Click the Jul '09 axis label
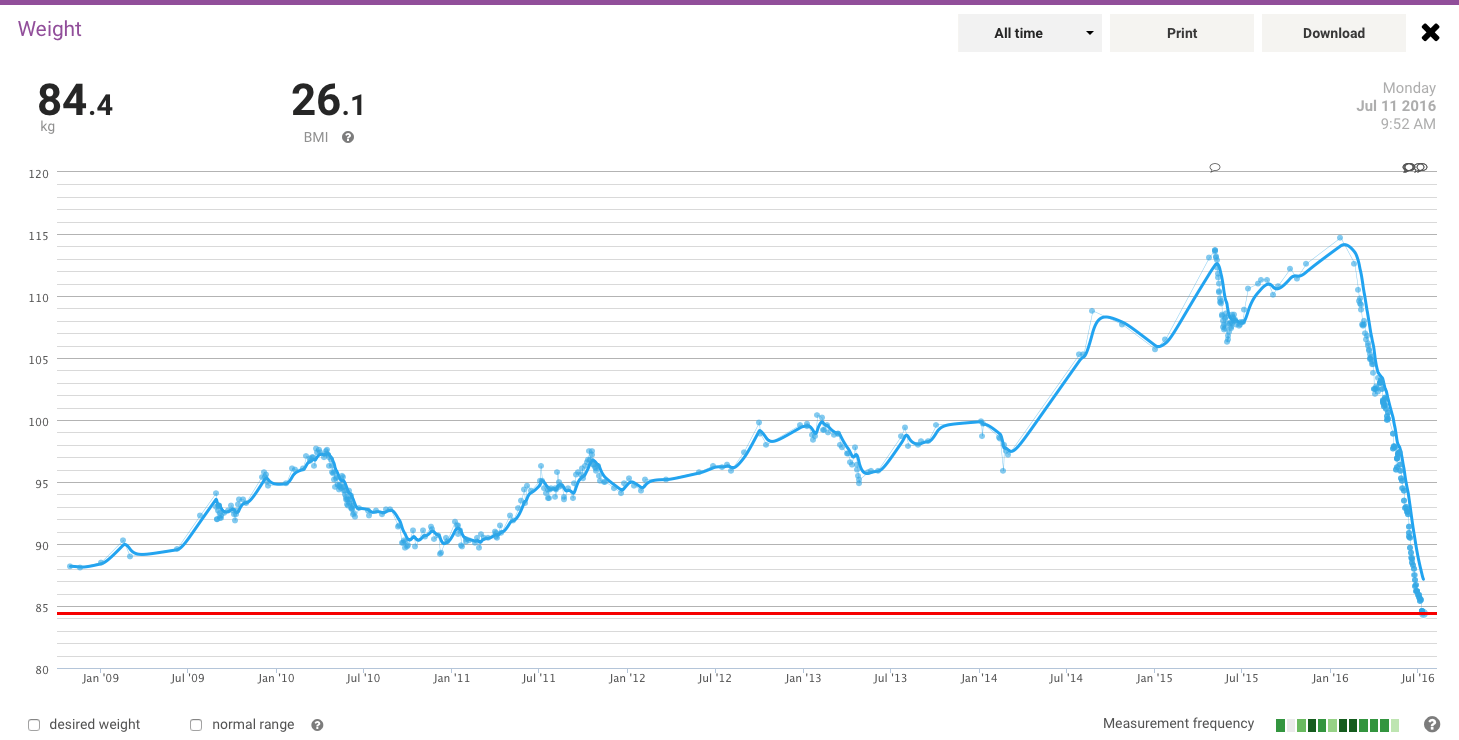This screenshot has height=740, width=1459. click(187, 679)
